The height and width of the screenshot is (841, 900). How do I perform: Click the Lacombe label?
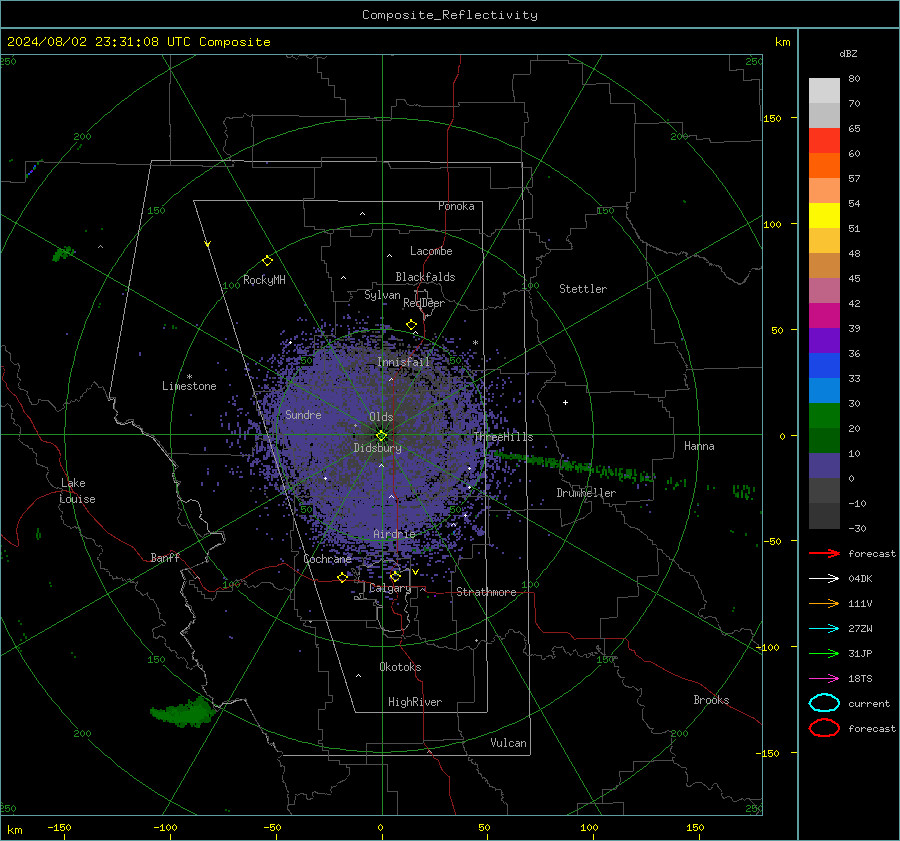431,251
